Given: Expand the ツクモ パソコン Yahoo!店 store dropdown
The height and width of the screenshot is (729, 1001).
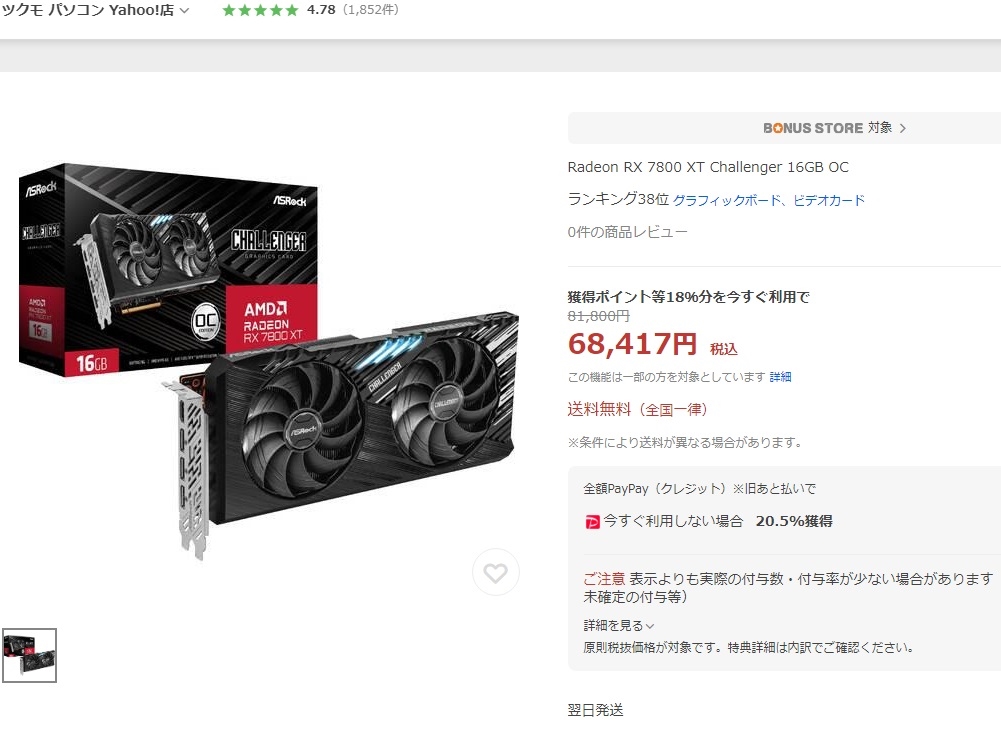Looking at the screenshot, I should coord(184,10).
